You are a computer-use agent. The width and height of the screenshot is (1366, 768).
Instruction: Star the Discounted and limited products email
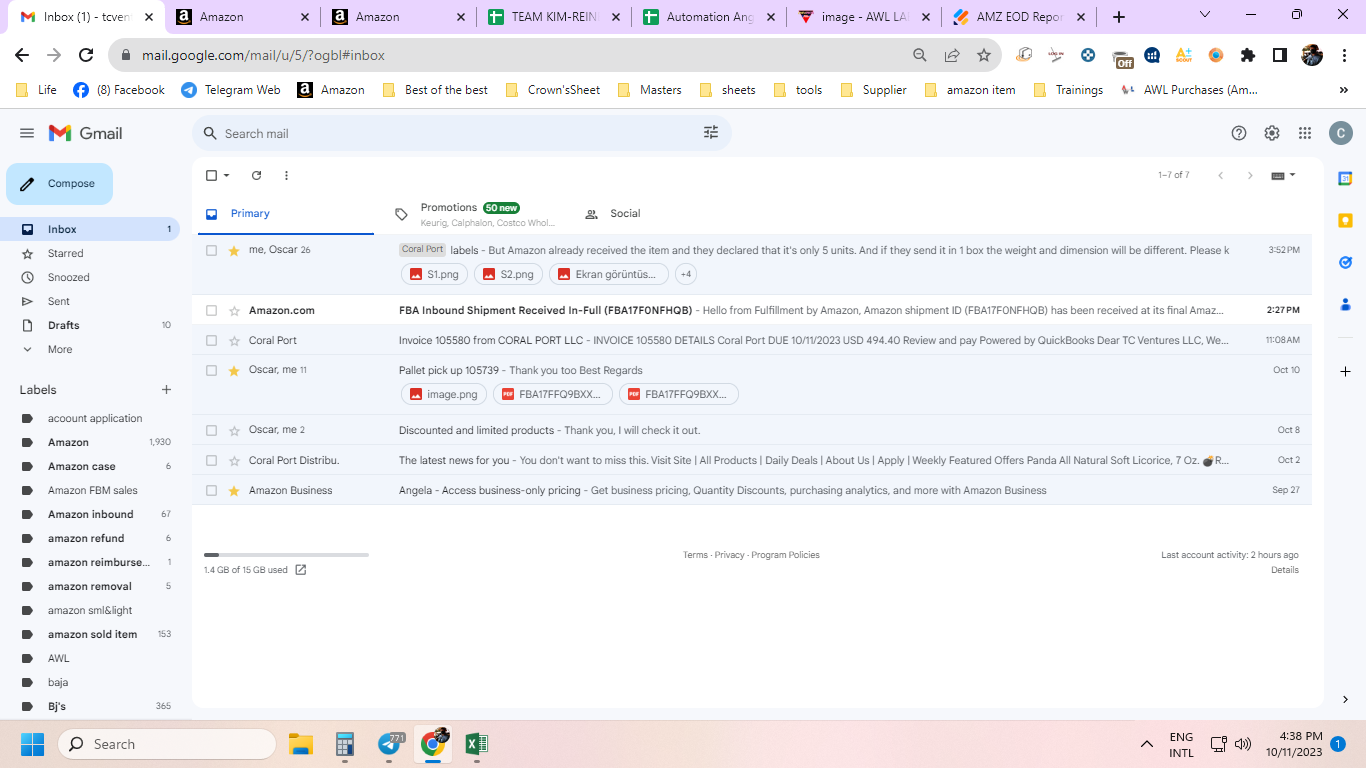[234, 430]
